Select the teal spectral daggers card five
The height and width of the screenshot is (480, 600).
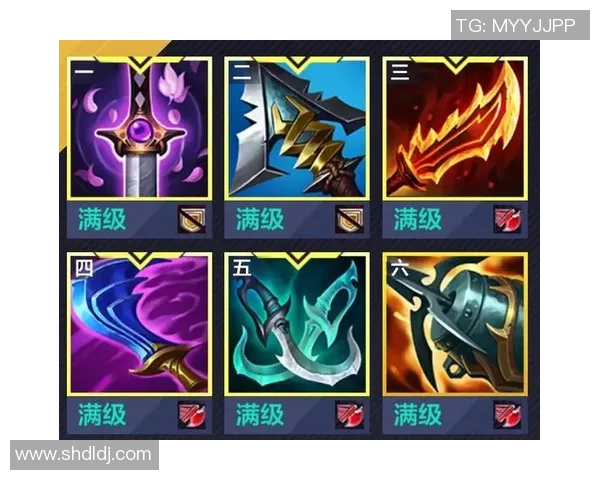(x=297, y=324)
